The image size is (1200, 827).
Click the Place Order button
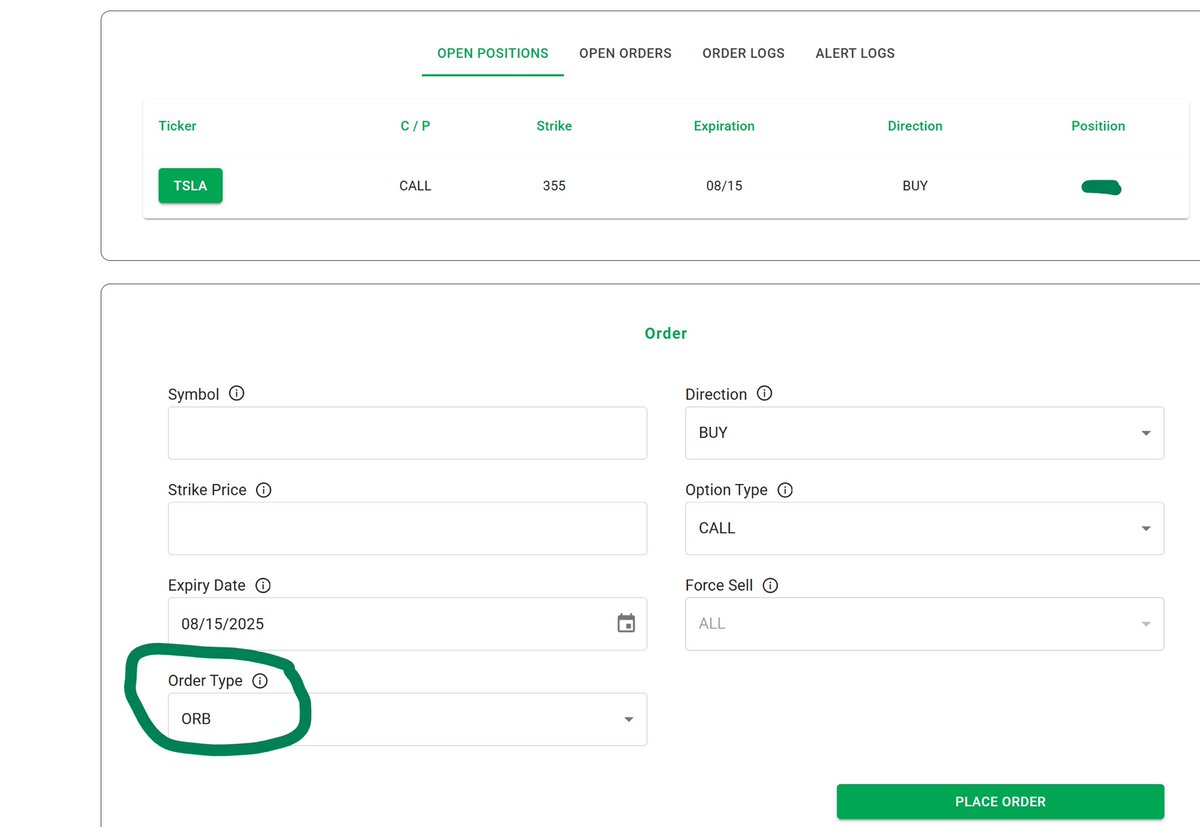tap(1000, 802)
